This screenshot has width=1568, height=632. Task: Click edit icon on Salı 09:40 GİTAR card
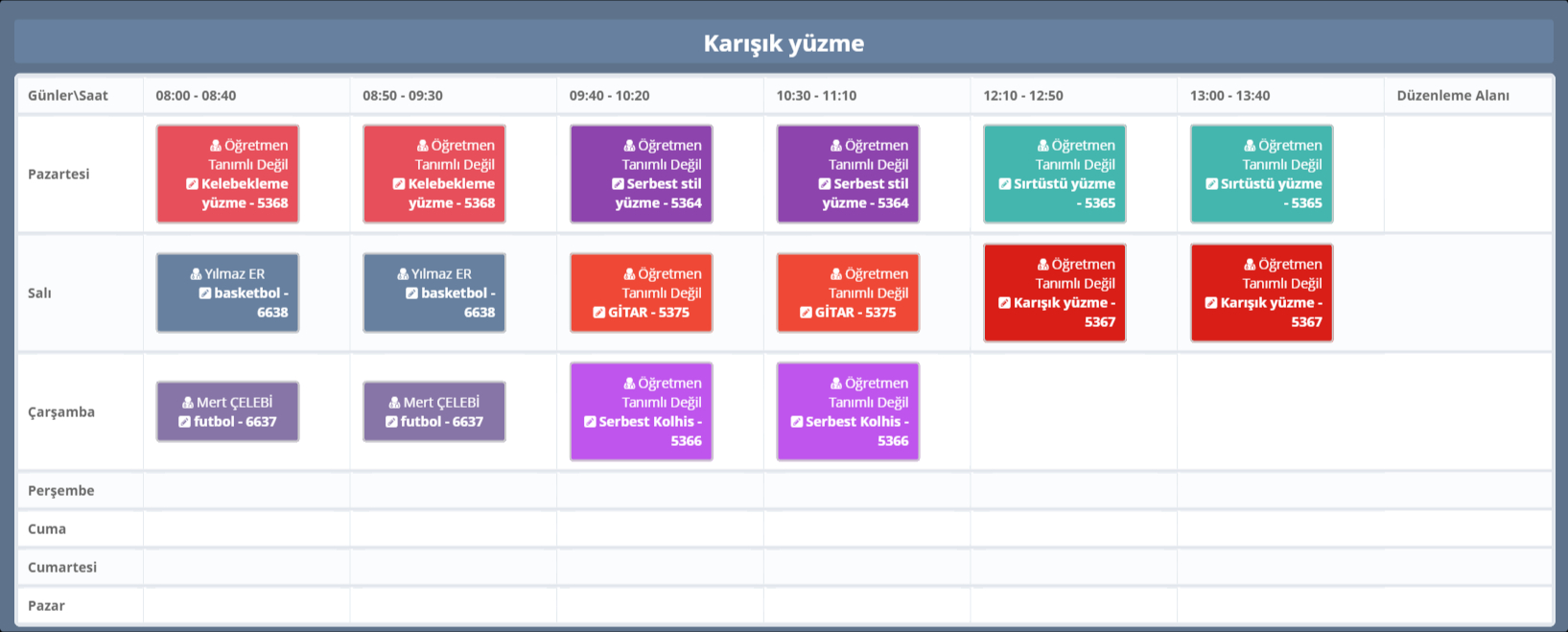(x=599, y=313)
